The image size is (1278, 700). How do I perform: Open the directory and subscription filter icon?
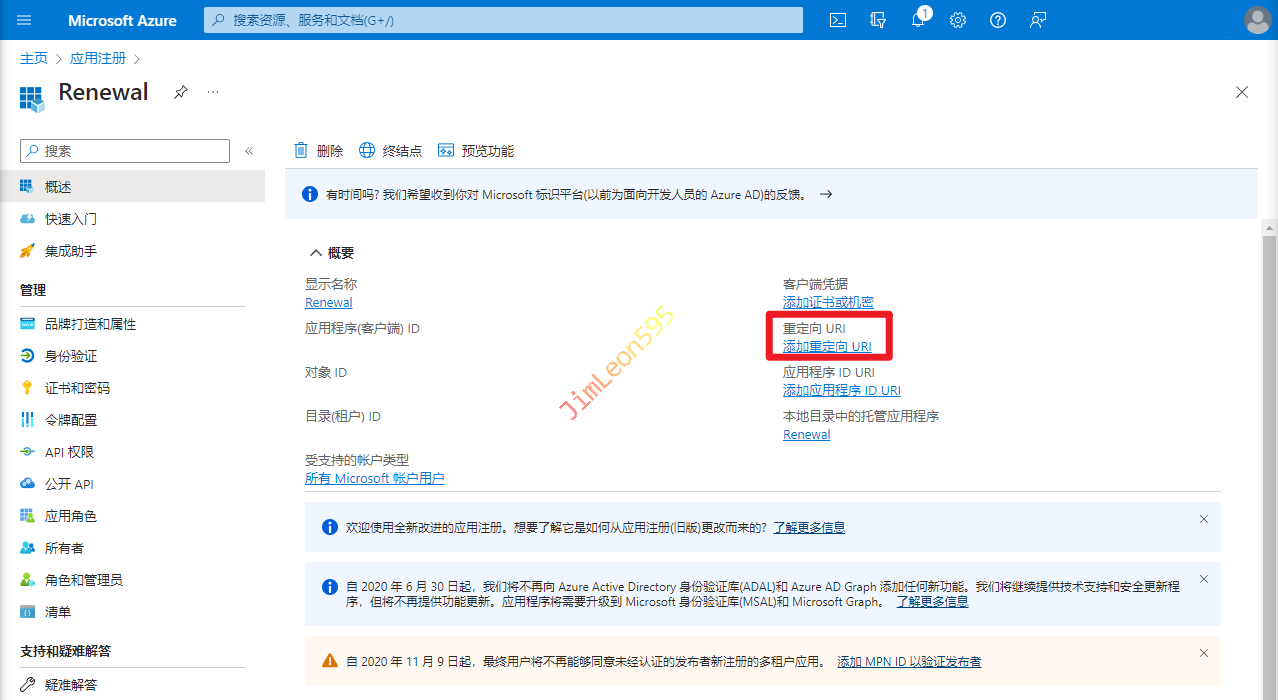(x=878, y=20)
